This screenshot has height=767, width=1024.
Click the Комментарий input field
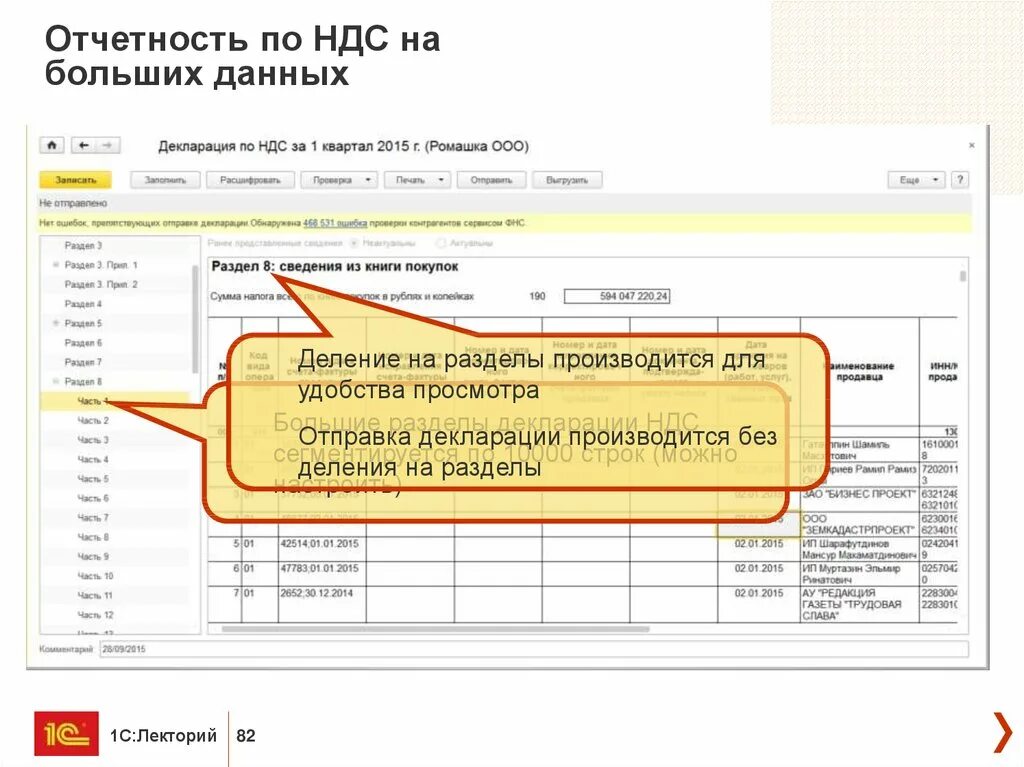534,649
